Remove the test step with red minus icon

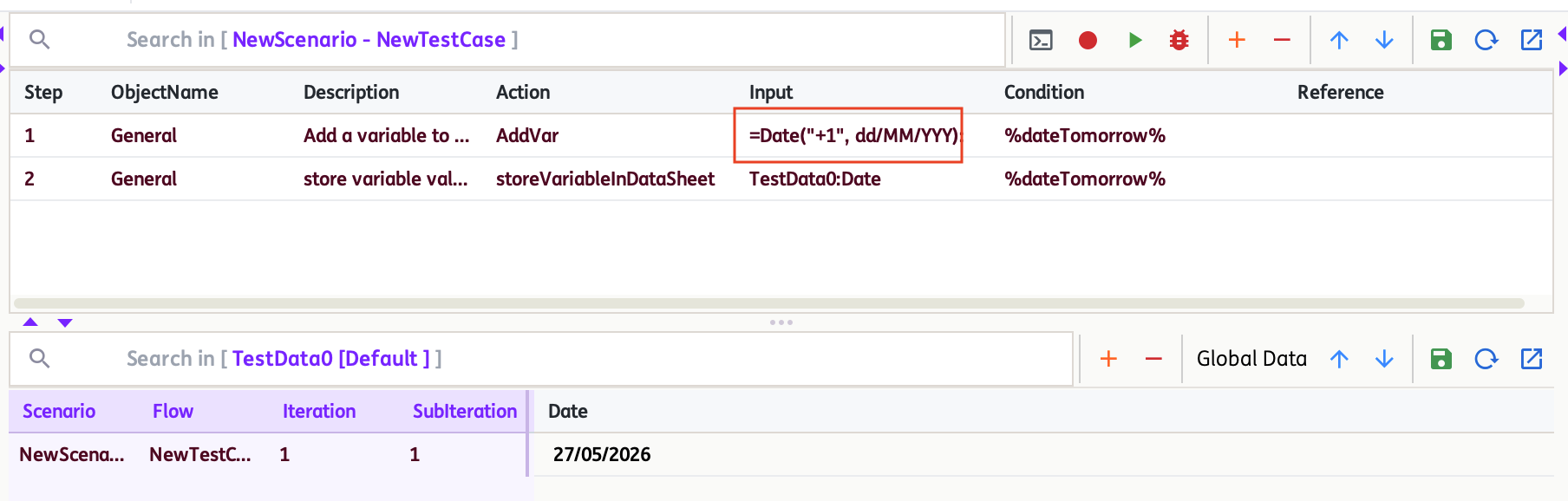coord(1282,40)
